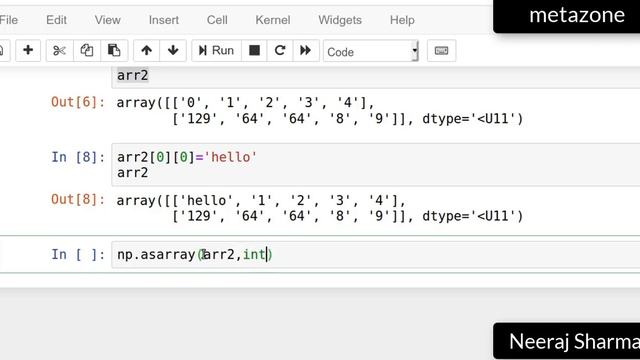Copy selected cells icon
Viewport: 640px width, 360px height.
coord(87,51)
